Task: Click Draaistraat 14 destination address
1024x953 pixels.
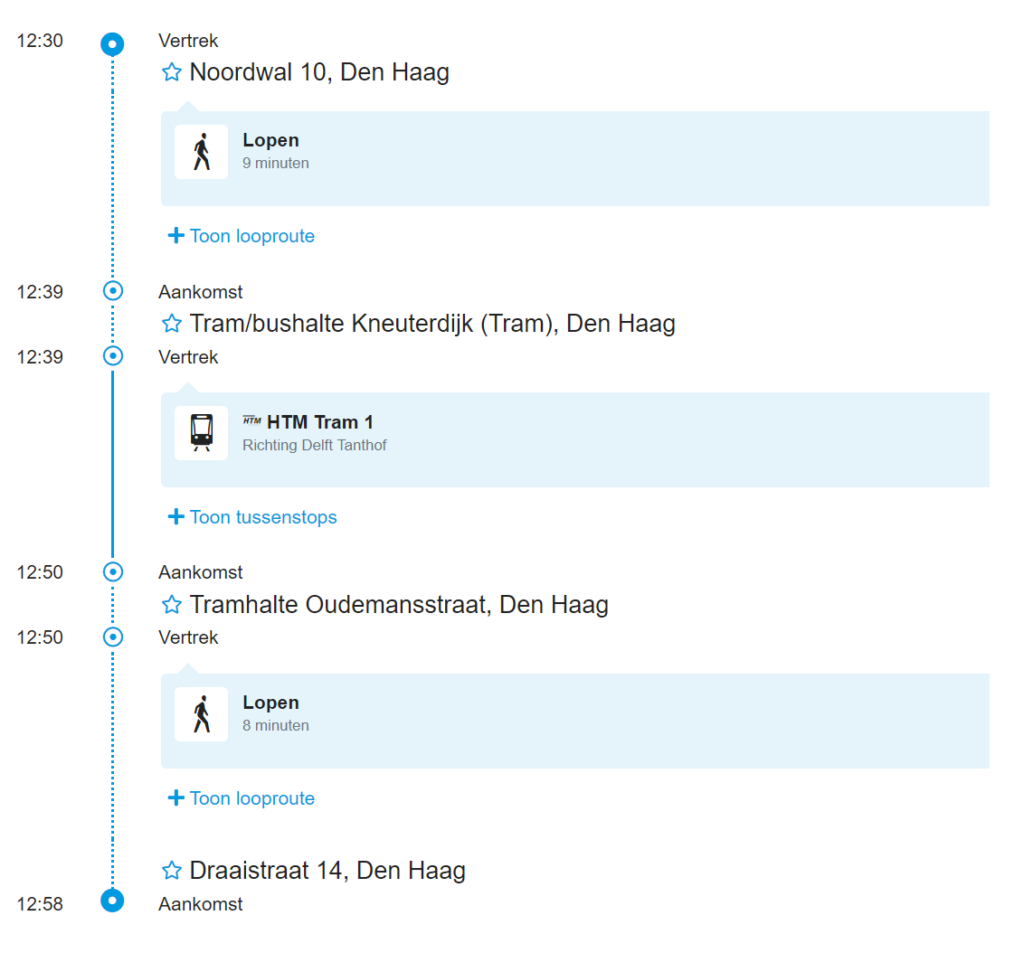Action: (327, 871)
